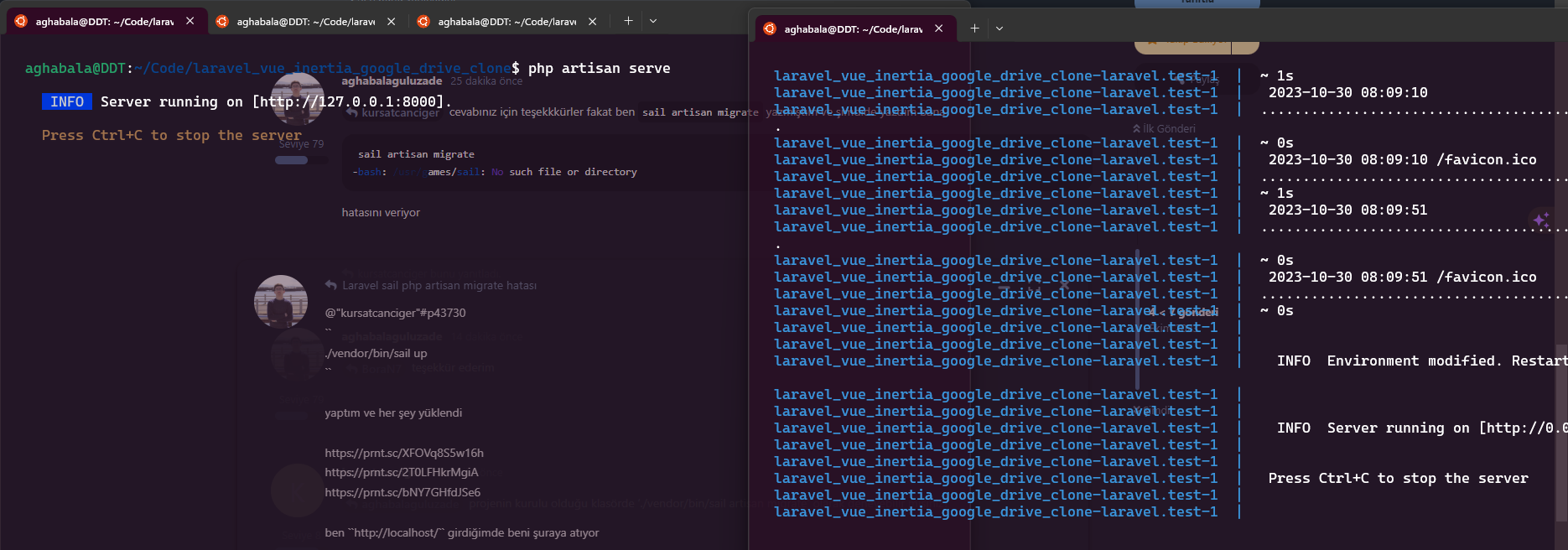
Task: Click aghabalaguluzade username in forum post
Action: point(392,80)
